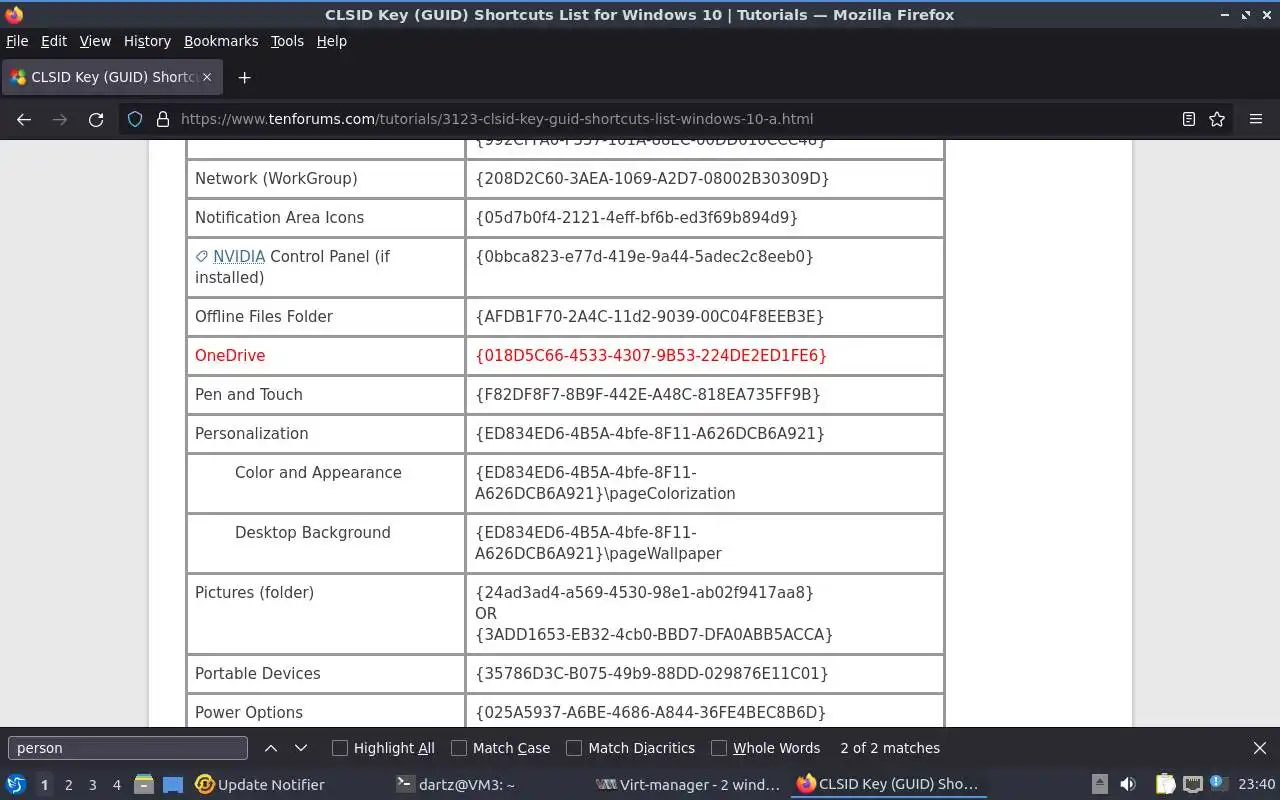Image resolution: width=1280 pixels, height=800 pixels.
Task: Click the removable media eject tray icon
Action: click(x=1100, y=785)
